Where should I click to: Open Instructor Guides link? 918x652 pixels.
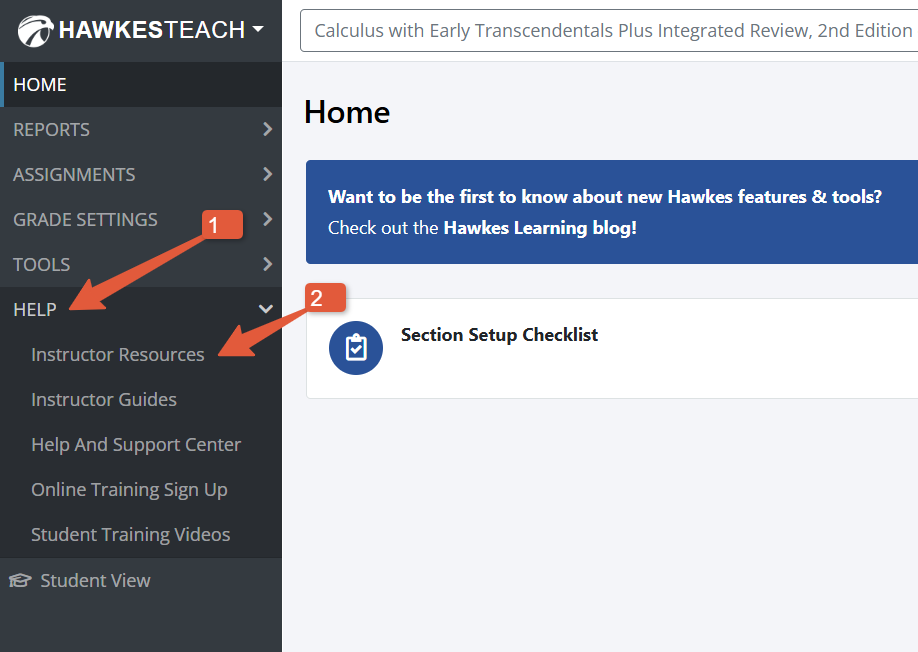click(104, 399)
